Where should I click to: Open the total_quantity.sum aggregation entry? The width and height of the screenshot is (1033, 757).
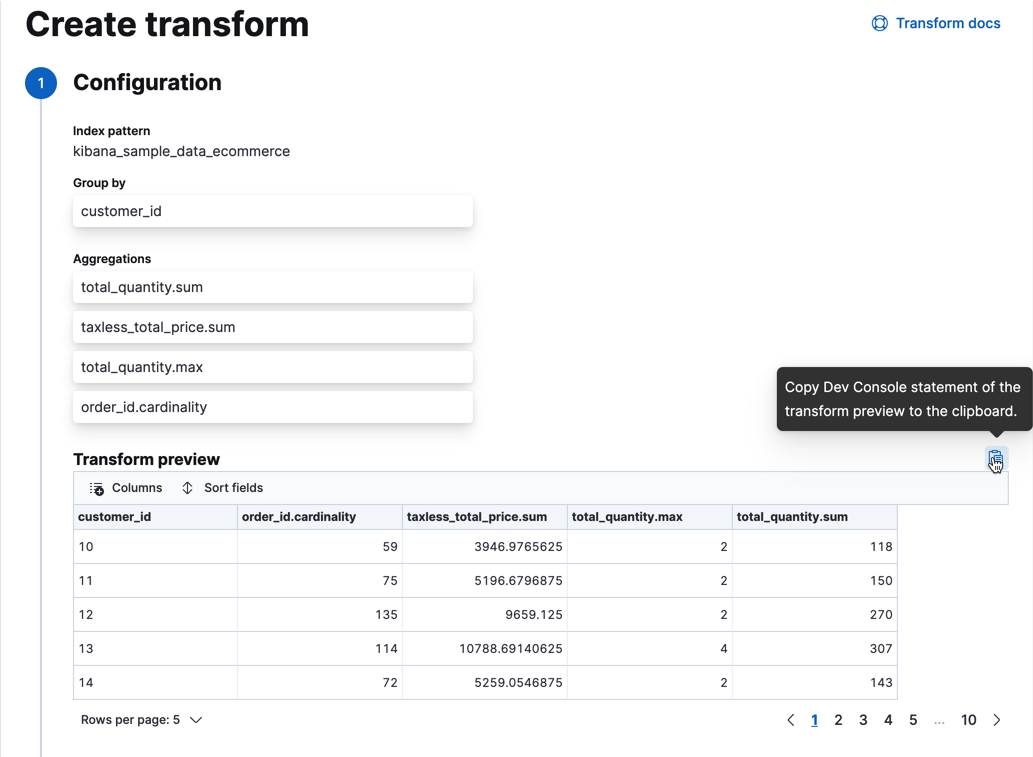click(272, 287)
